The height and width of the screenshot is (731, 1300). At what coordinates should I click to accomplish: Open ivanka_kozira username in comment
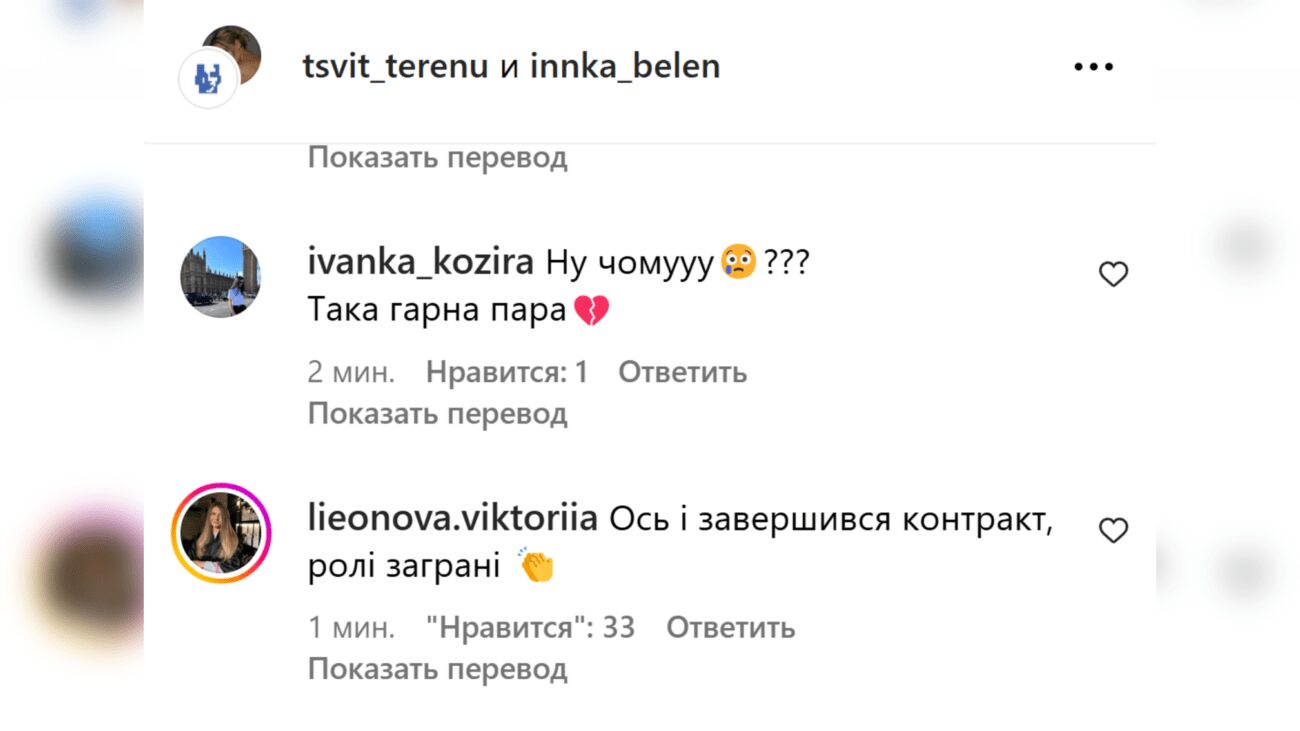(x=421, y=261)
